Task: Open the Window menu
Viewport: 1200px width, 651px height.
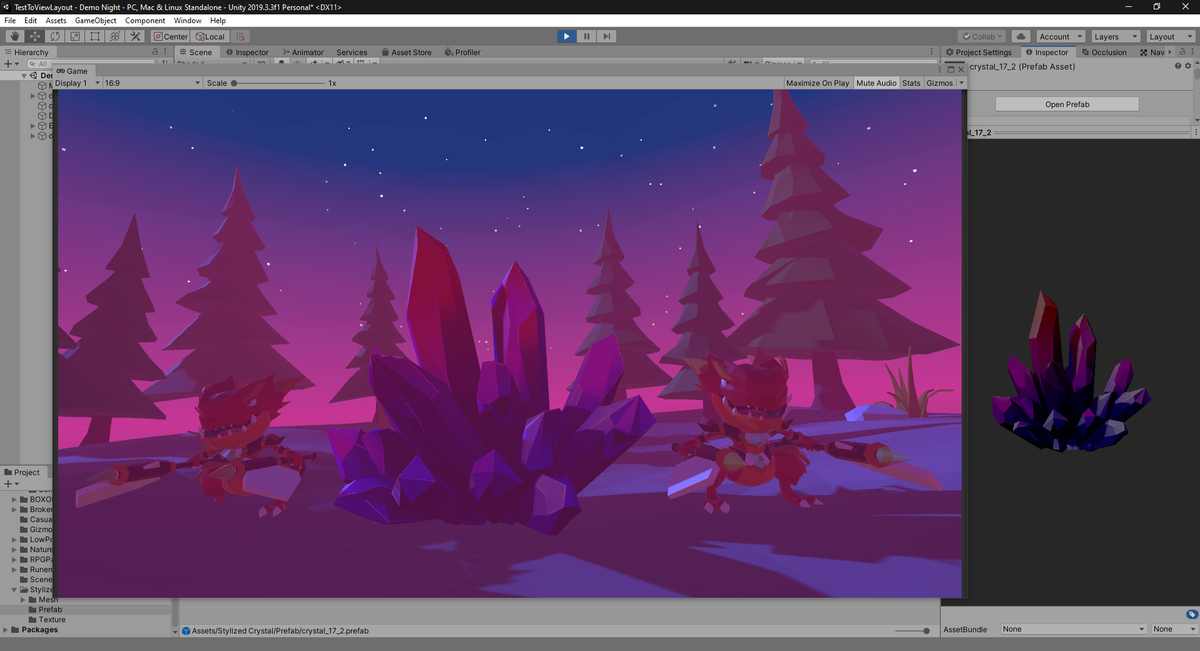Action: [x=187, y=20]
